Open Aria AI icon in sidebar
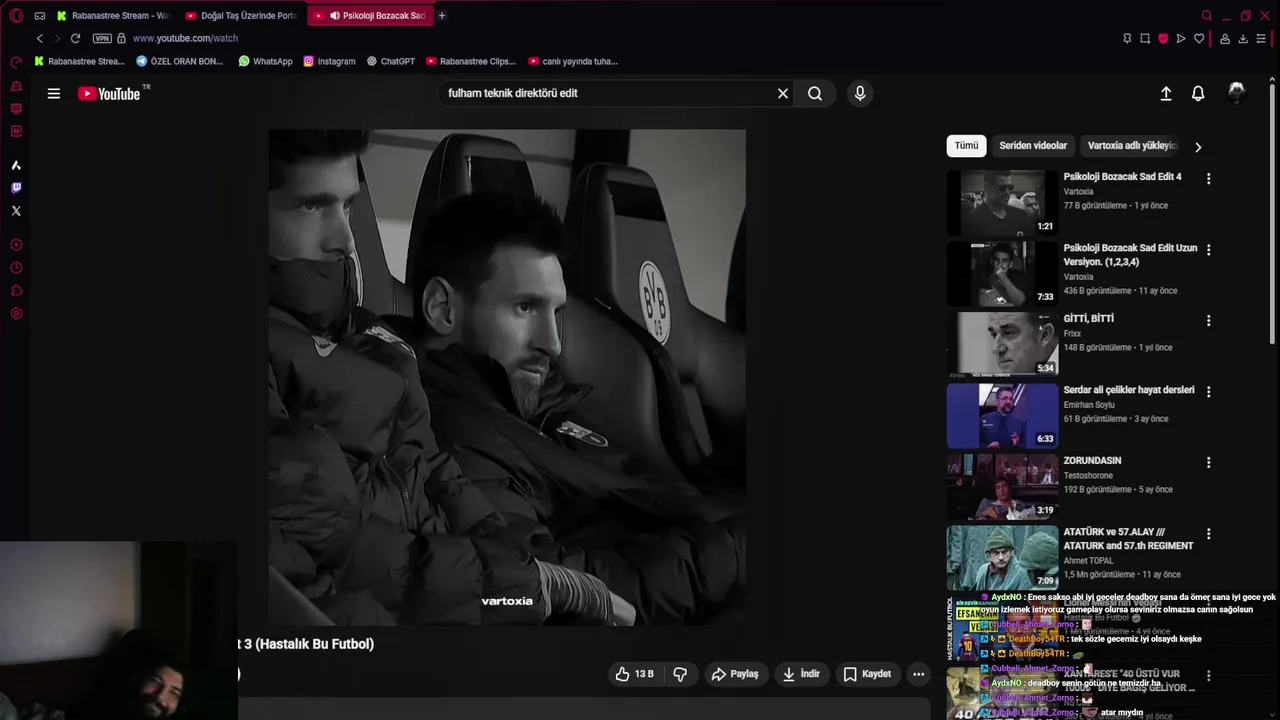This screenshot has height=720, width=1280. click(x=16, y=165)
